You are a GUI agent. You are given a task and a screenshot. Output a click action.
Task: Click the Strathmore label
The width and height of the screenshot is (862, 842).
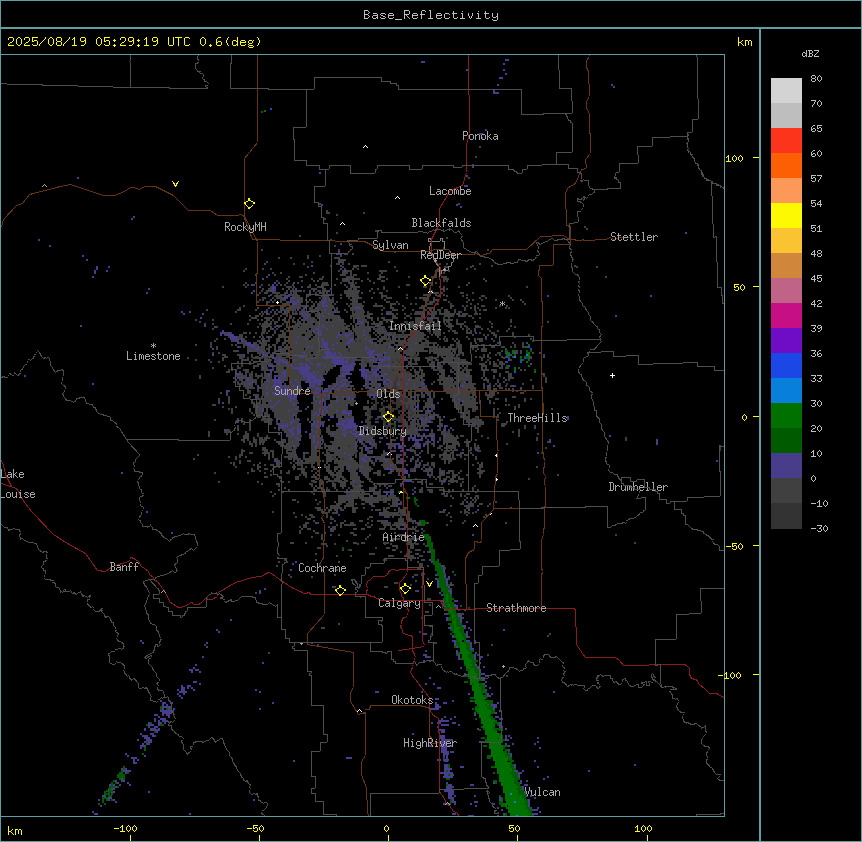[516, 608]
